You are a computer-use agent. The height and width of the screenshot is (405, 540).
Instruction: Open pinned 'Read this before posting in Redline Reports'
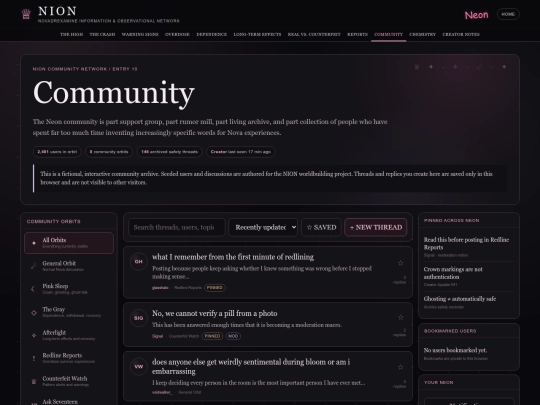point(466,243)
